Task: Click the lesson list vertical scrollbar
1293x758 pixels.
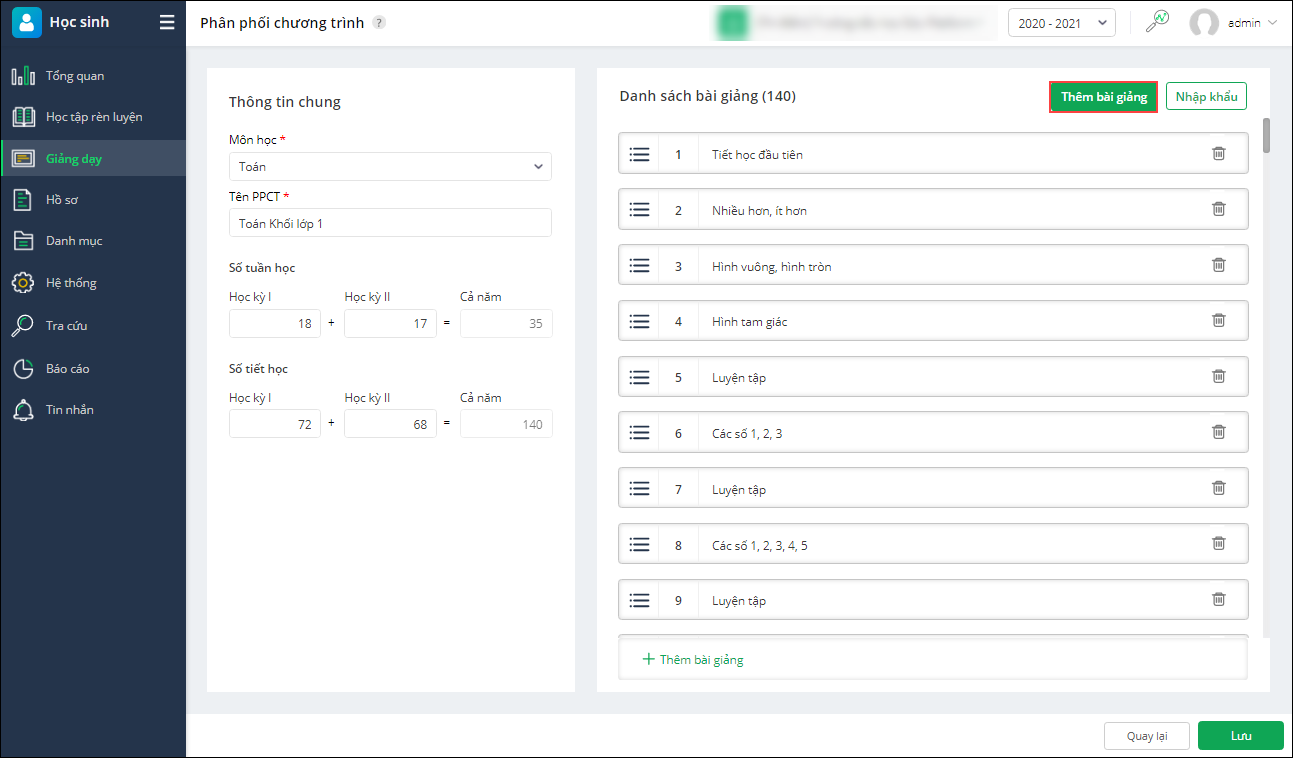Action: point(1267,136)
